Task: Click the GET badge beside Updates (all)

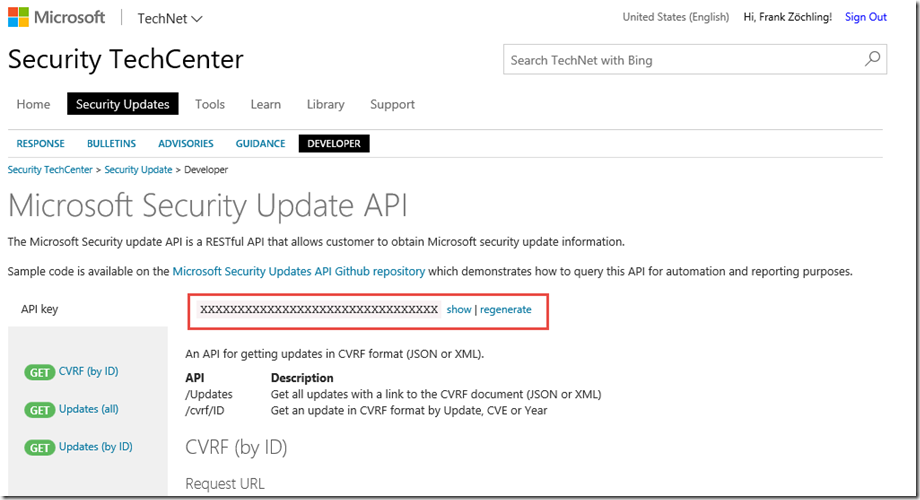Action: (40, 410)
